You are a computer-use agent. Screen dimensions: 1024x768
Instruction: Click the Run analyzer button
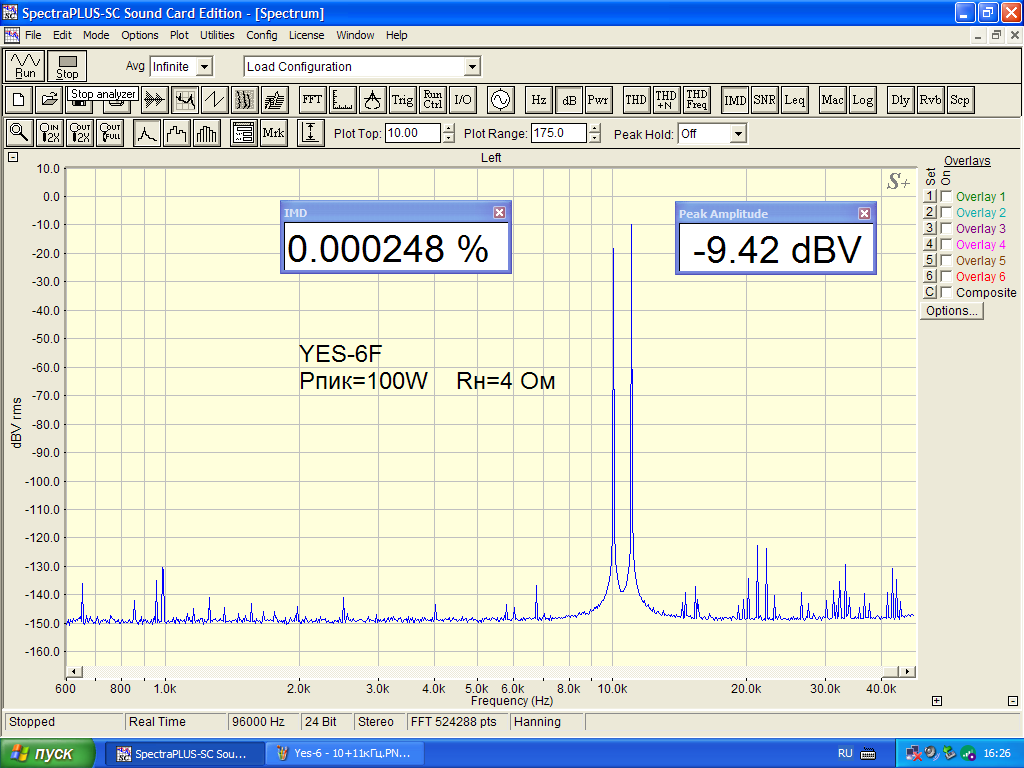coord(25,66)
